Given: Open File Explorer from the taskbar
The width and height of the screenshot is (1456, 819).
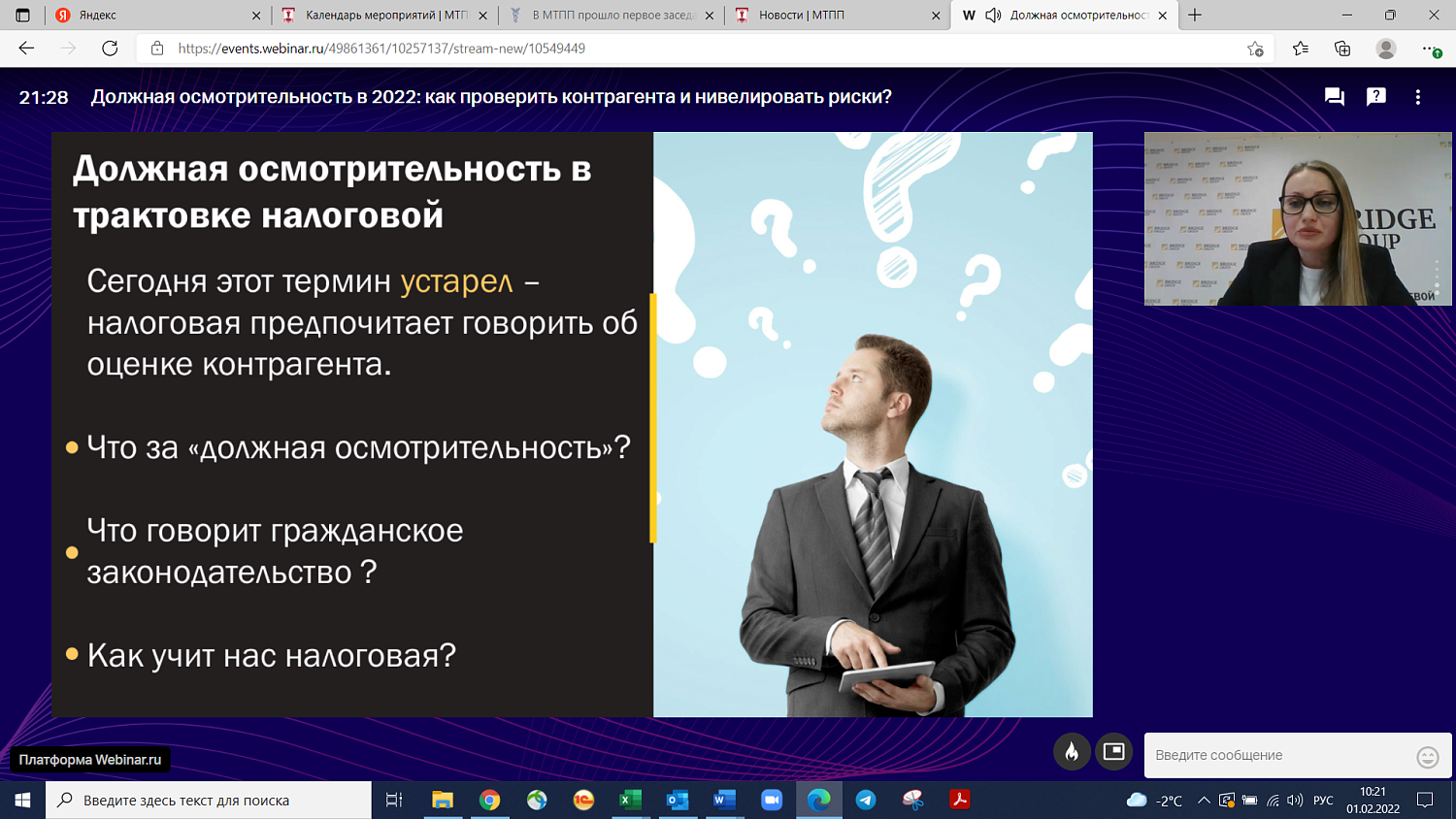Looking at the screenshot, I should point(443,801).
